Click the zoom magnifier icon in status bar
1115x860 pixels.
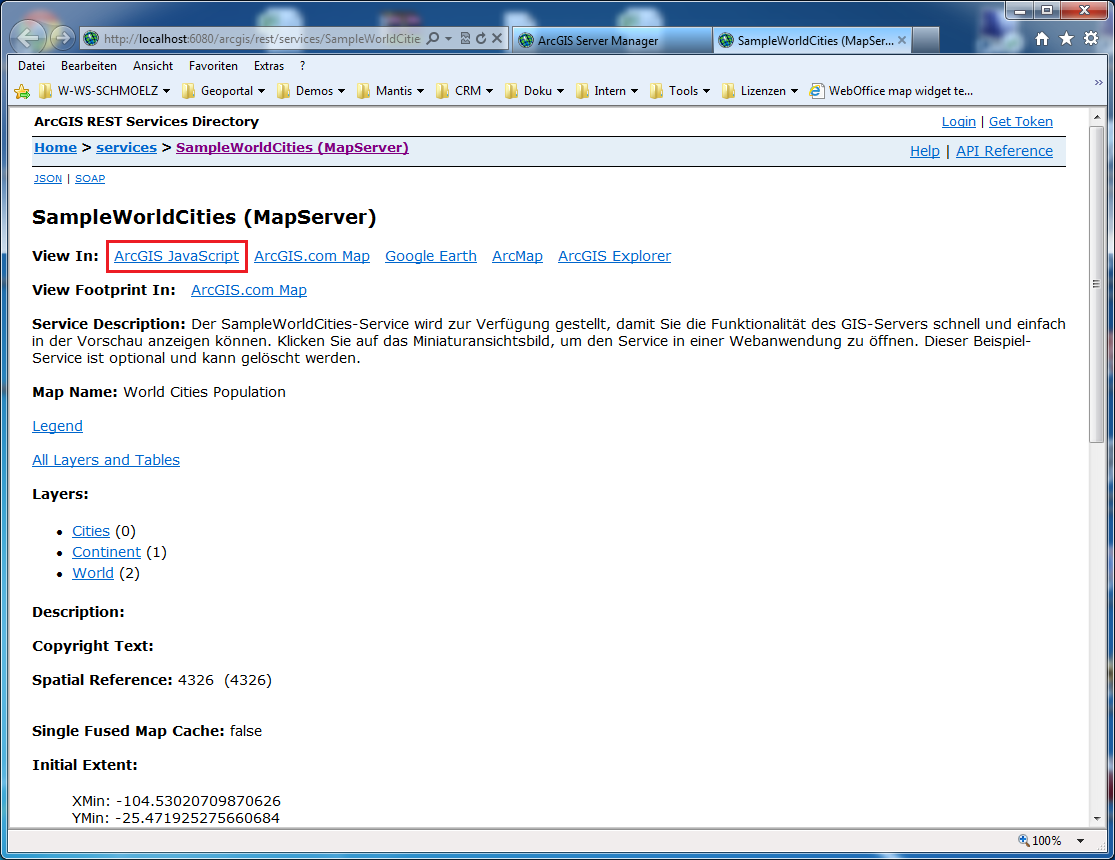pos(1021,841)
